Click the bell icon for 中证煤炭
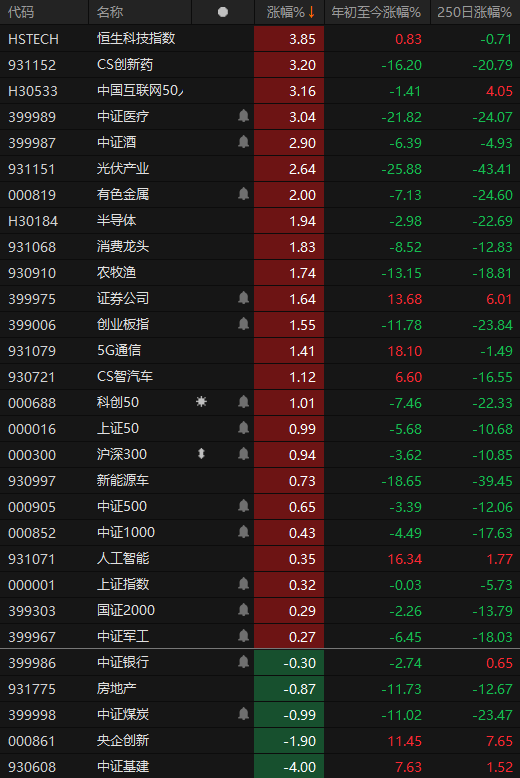Viewport: 520px width, 778px height. click(243, 714)
